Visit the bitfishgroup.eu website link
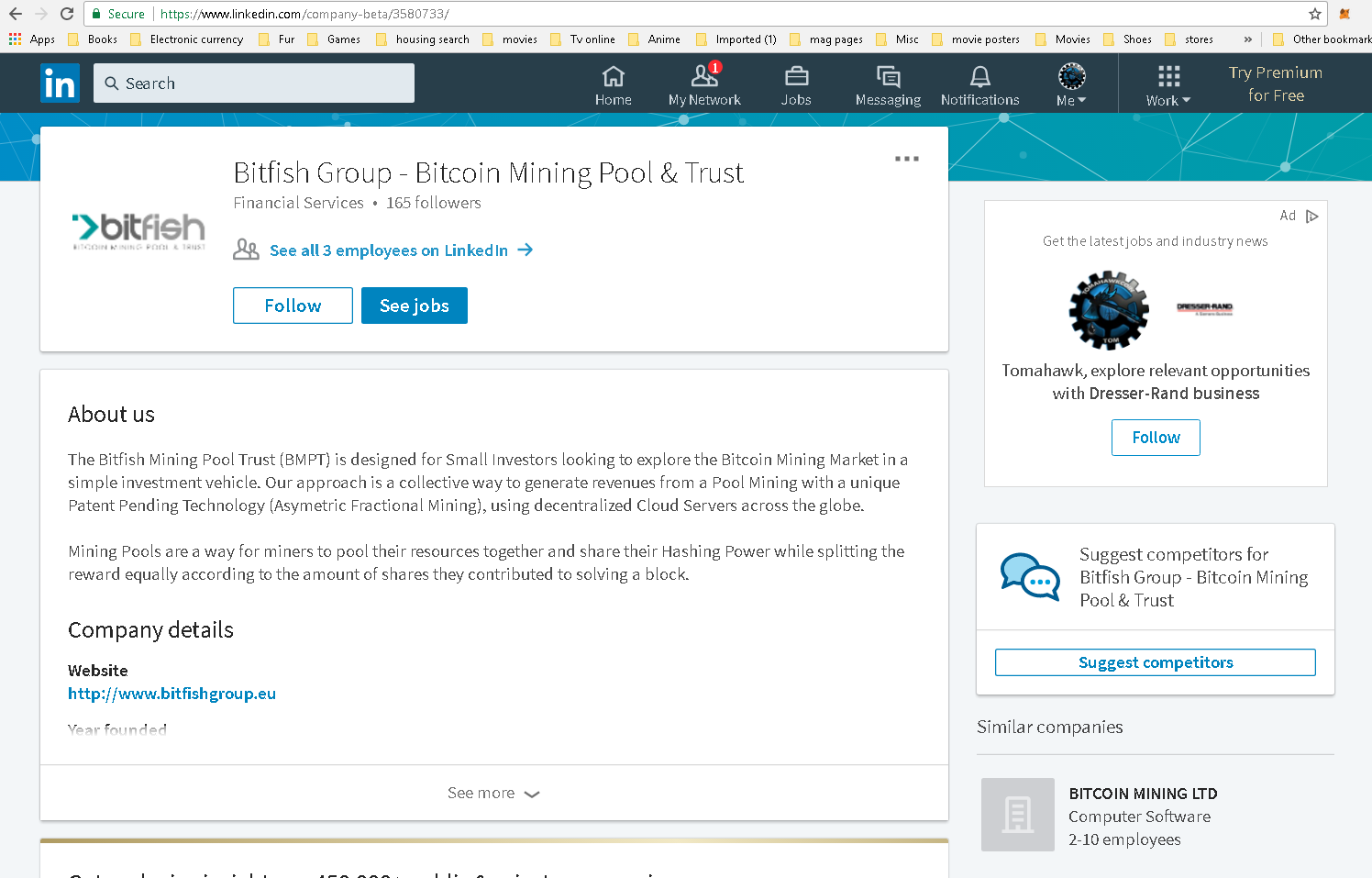The width and height of the screenshot is (1372, 878). point(171,694)
